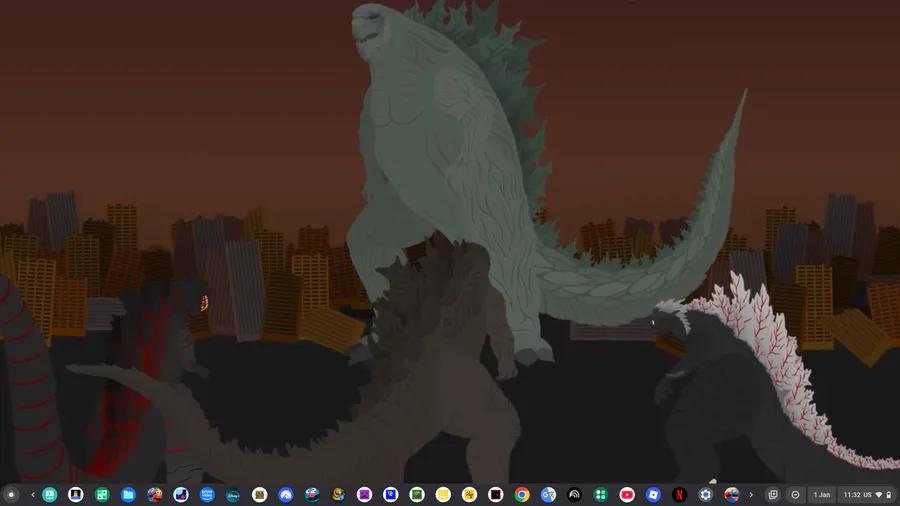
Task: Open the green four-dots app beside YouTube
Action: pyautogui.click(x=601, y=495)
